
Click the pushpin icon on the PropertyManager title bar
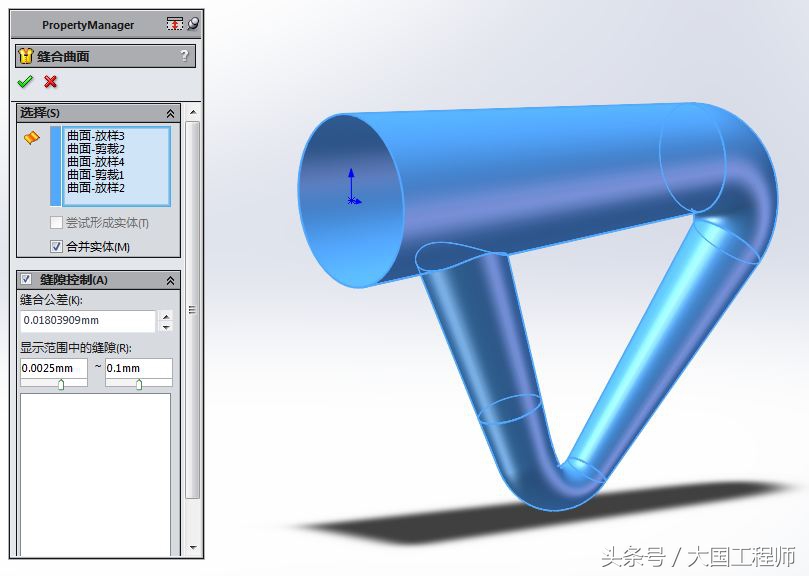173,23
